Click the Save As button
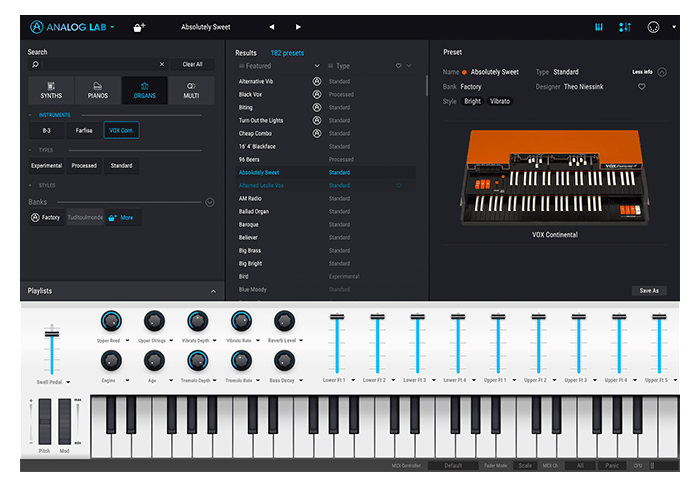This screenshot has width=700, height=486. [649, 291]
